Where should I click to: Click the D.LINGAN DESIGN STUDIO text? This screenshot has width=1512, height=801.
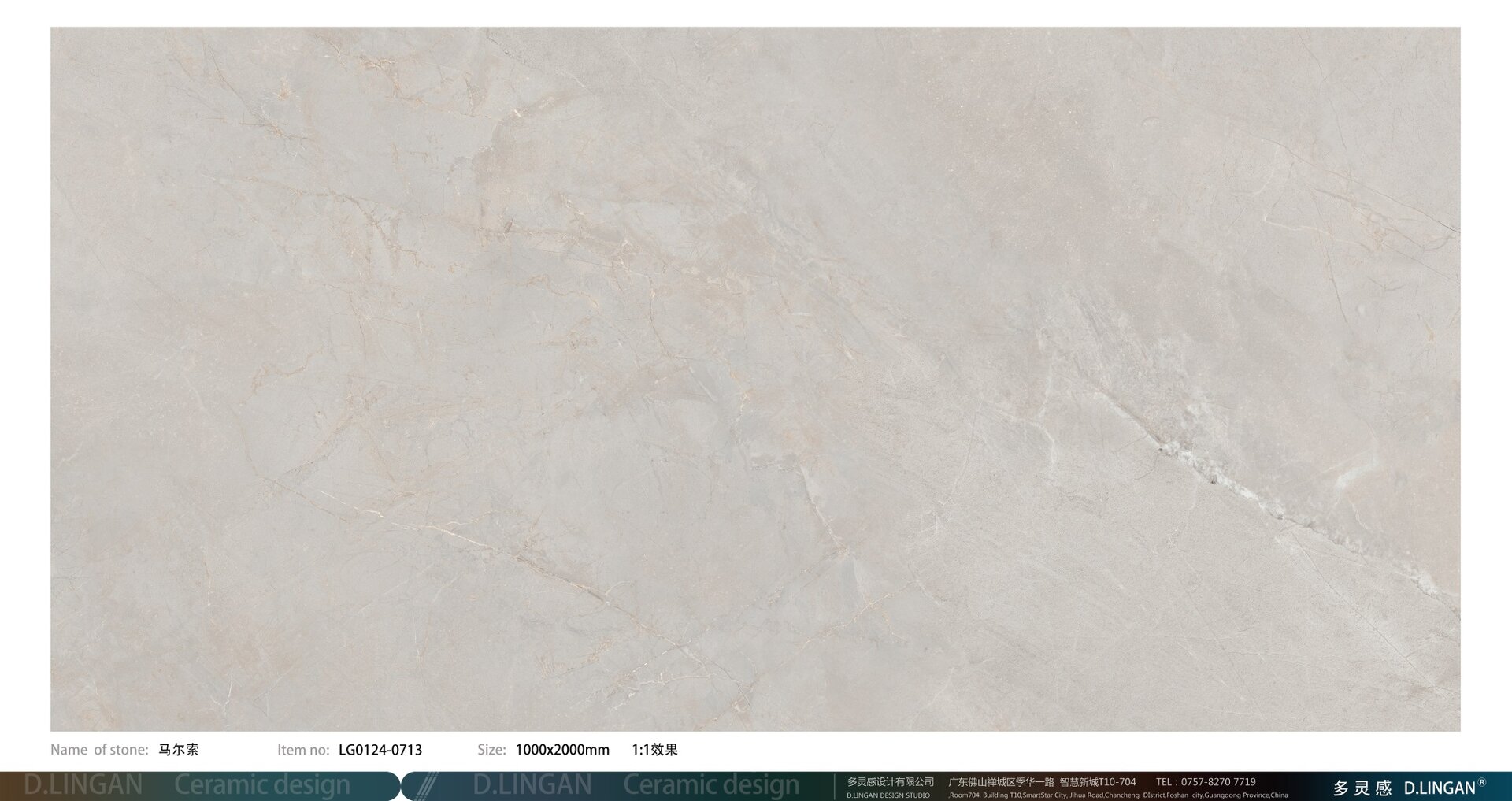click(x=888, y=795)
